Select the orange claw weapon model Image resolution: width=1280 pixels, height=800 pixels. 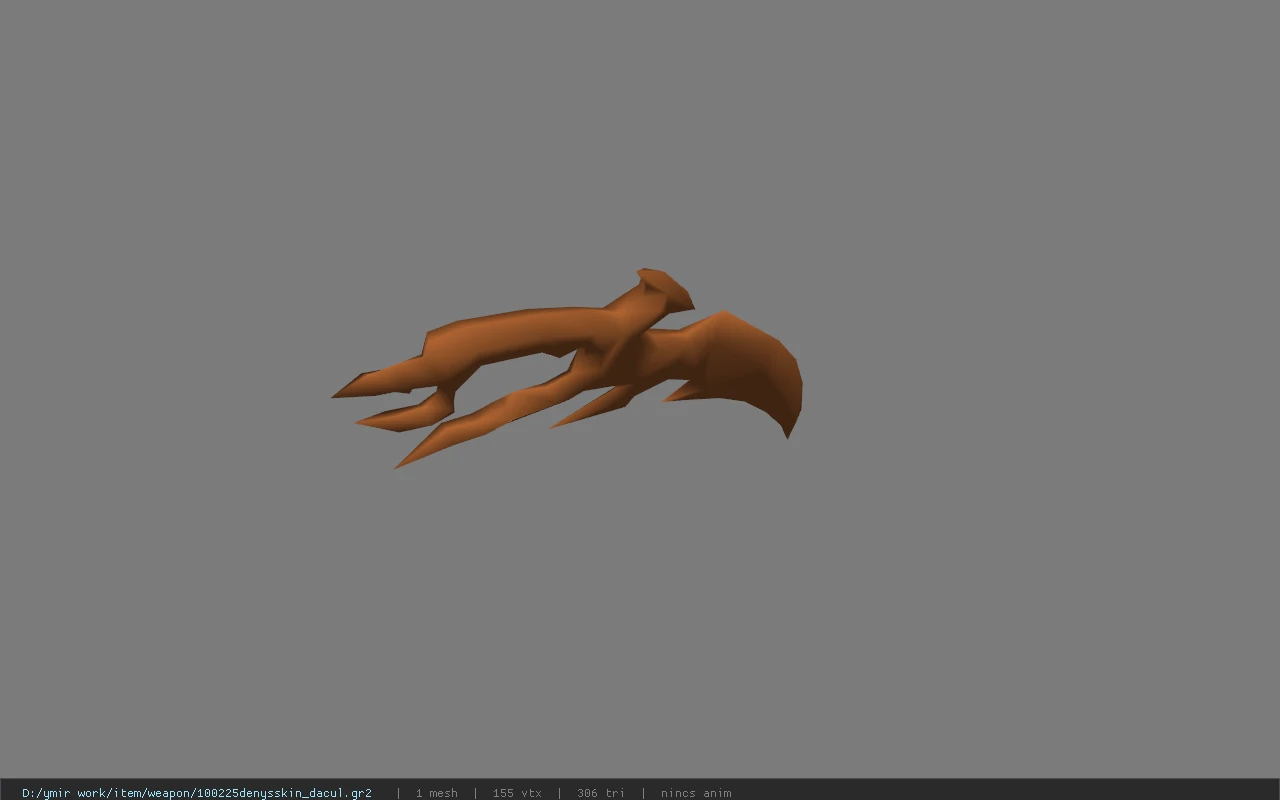[567, 368]
